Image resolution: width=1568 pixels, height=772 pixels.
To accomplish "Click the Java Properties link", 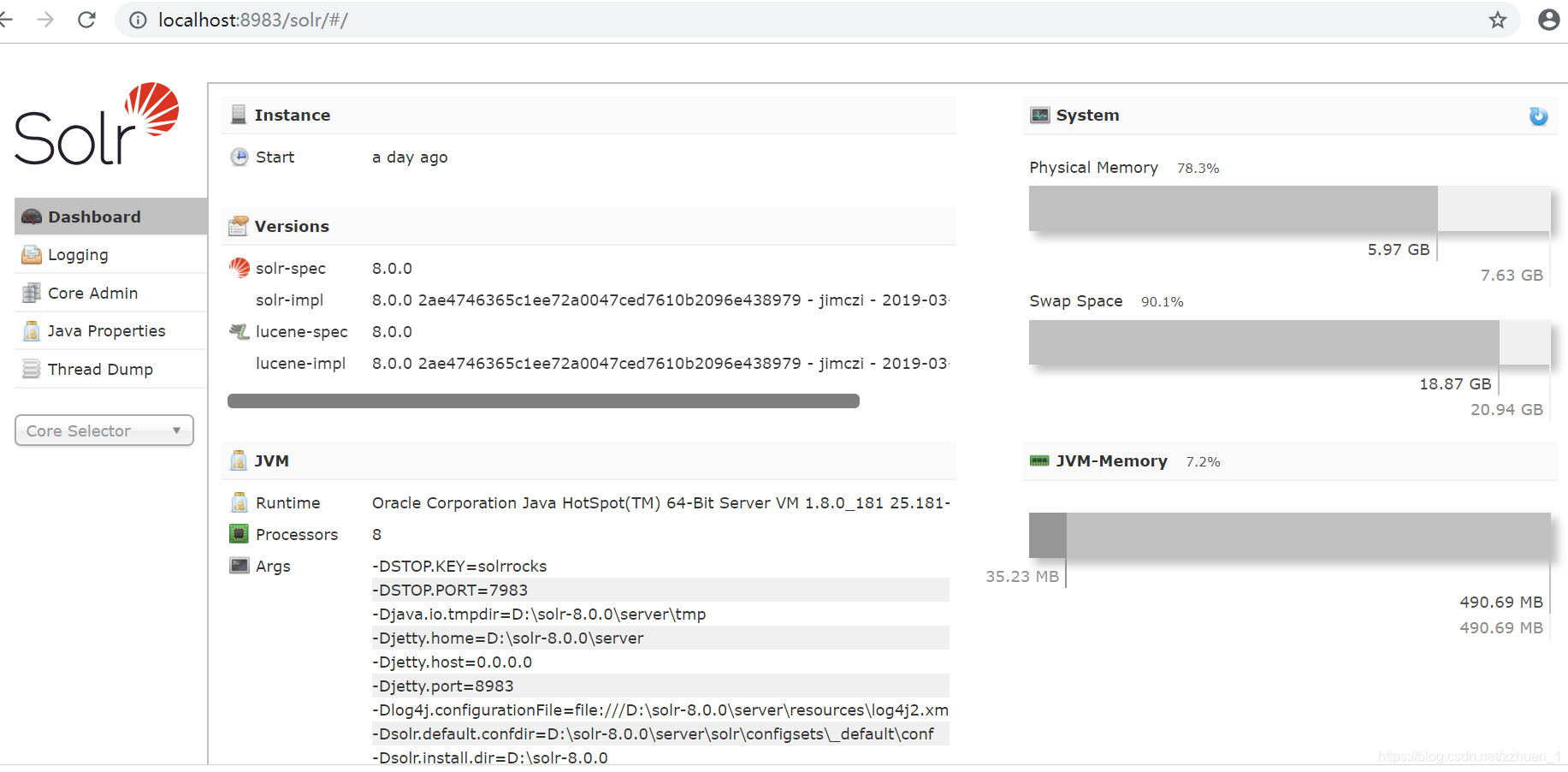I will pos(107,330).
